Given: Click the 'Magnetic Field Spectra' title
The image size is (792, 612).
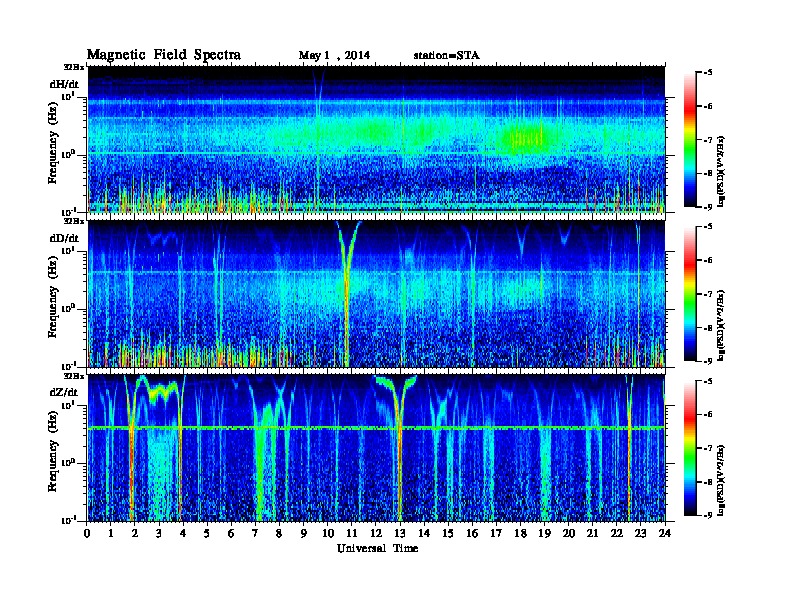Looking at the screenshot, I should point(164,55).
